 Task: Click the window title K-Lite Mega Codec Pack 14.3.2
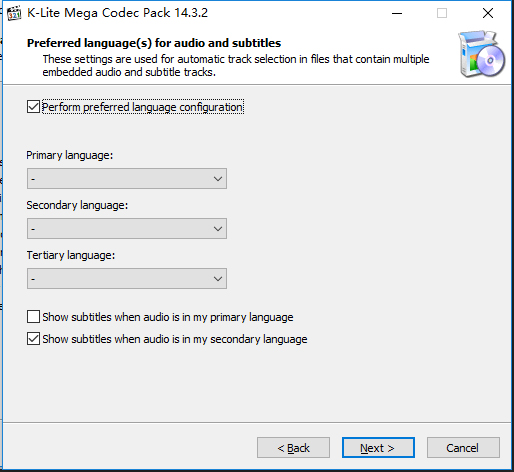117,13
